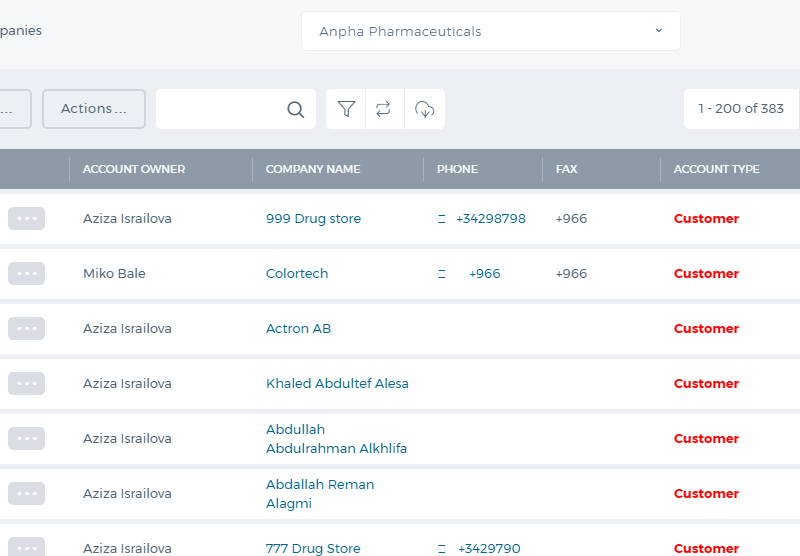Click the search magnifier icon

point(295,109)
